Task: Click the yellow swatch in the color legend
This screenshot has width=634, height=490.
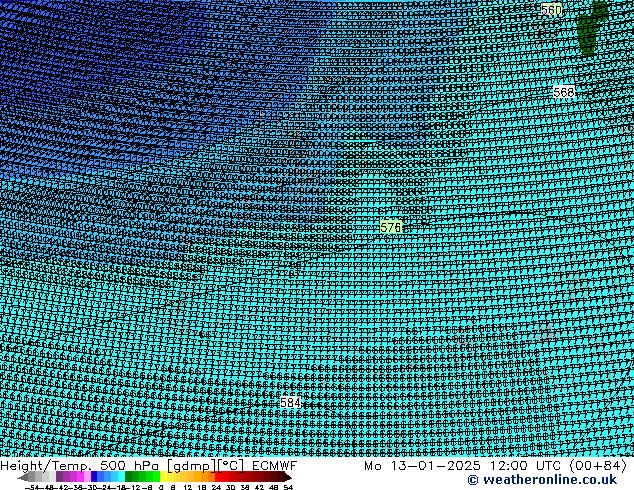Action: (163, 477)
